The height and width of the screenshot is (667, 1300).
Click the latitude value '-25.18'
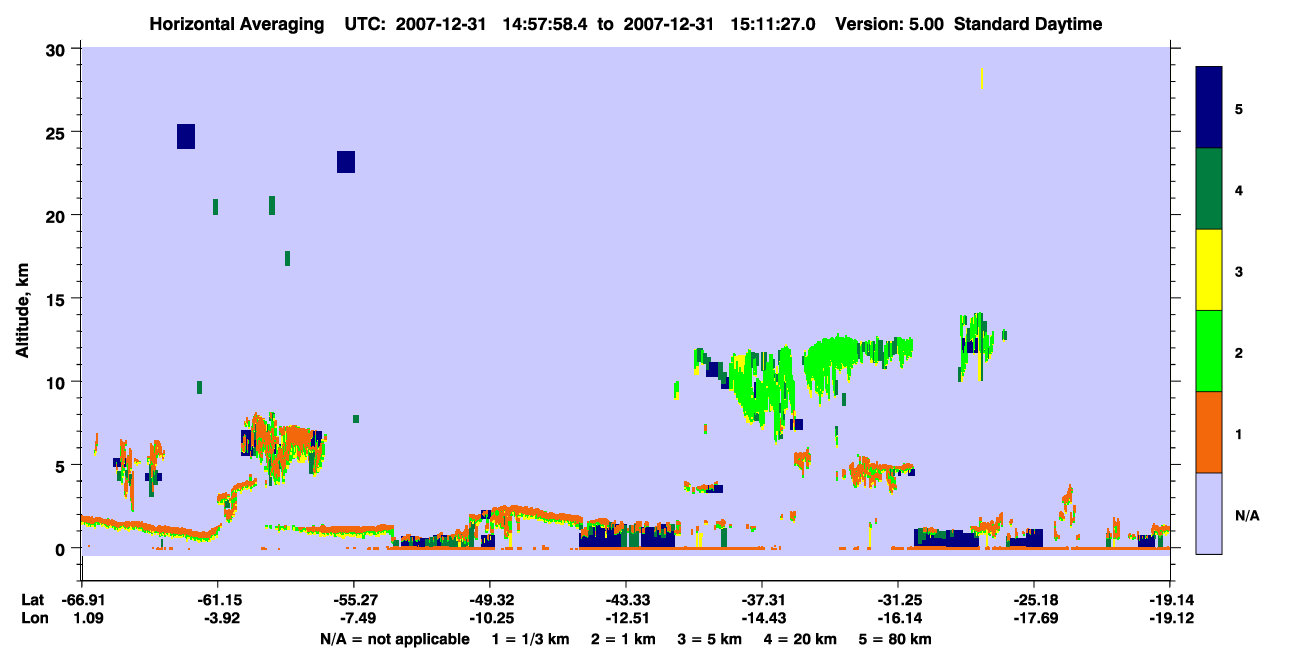(1034, 600)
